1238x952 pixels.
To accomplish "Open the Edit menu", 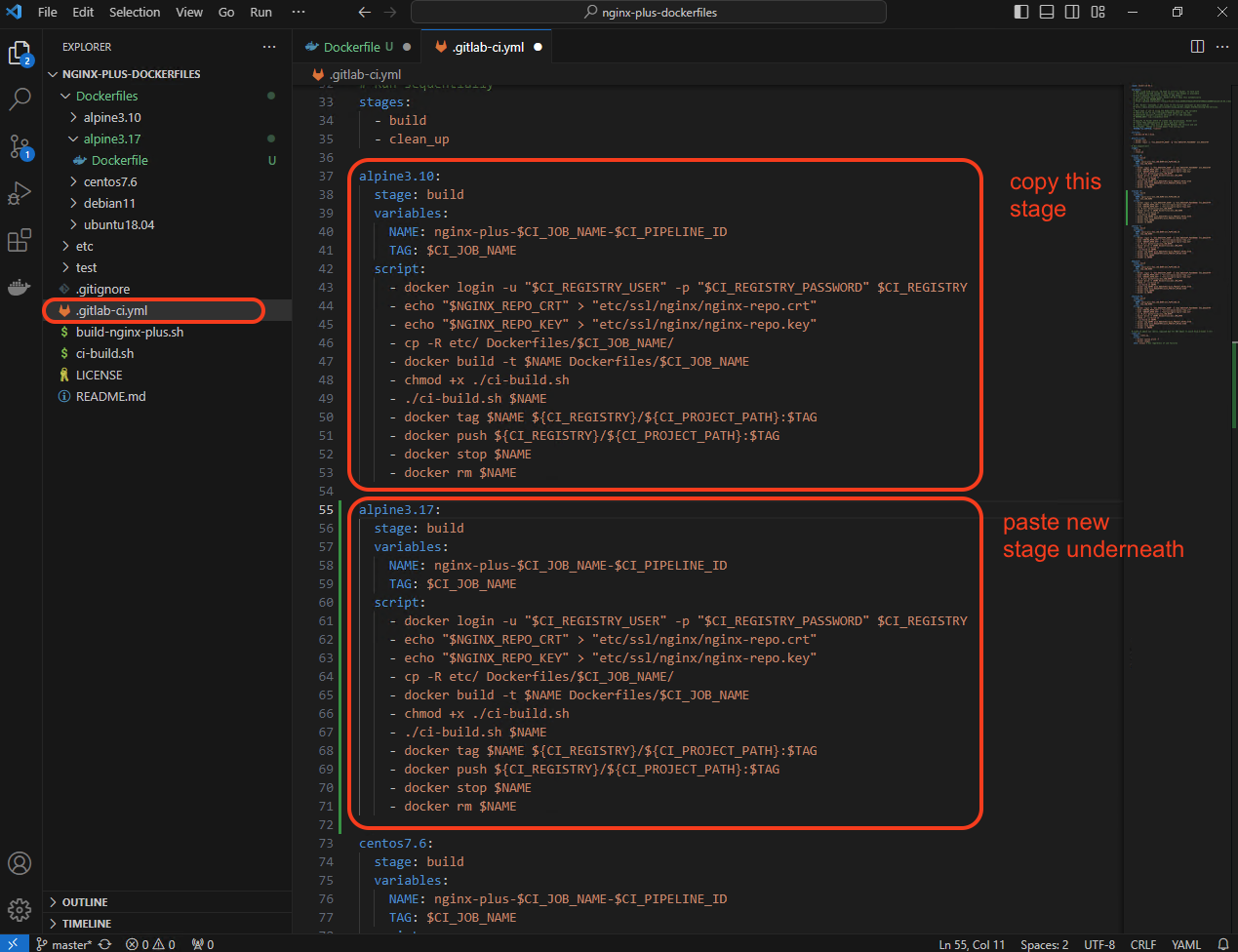I will 83,12.
